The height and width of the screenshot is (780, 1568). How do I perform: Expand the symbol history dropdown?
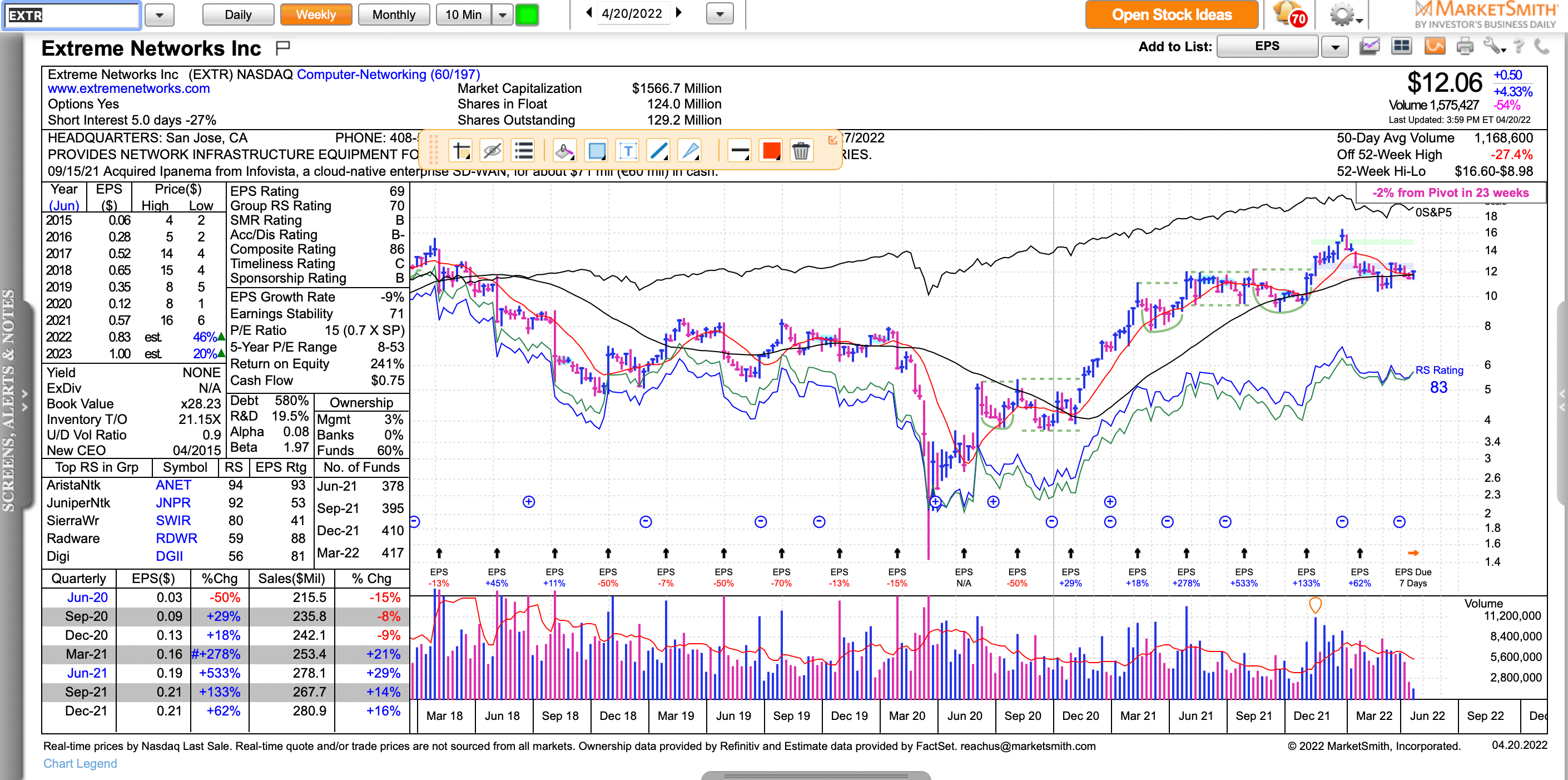point(160,15)
